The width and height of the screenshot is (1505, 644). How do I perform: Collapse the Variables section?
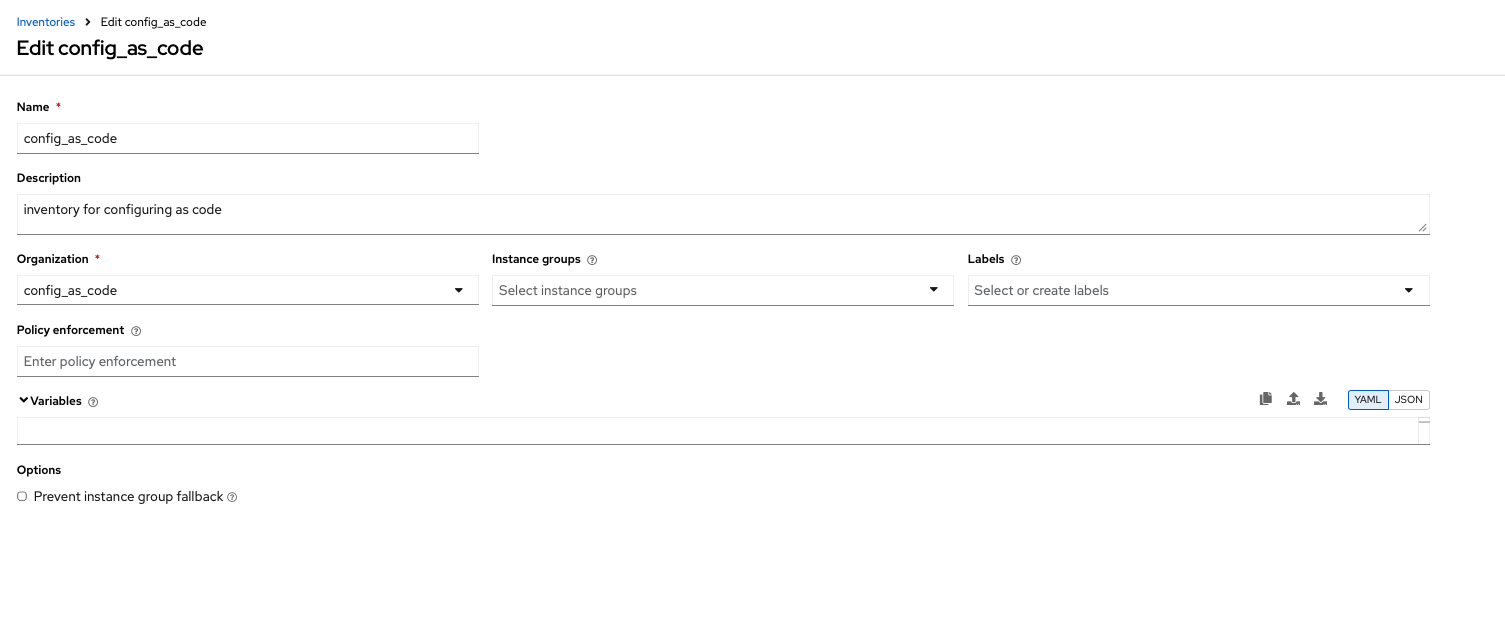pos(23,401)
